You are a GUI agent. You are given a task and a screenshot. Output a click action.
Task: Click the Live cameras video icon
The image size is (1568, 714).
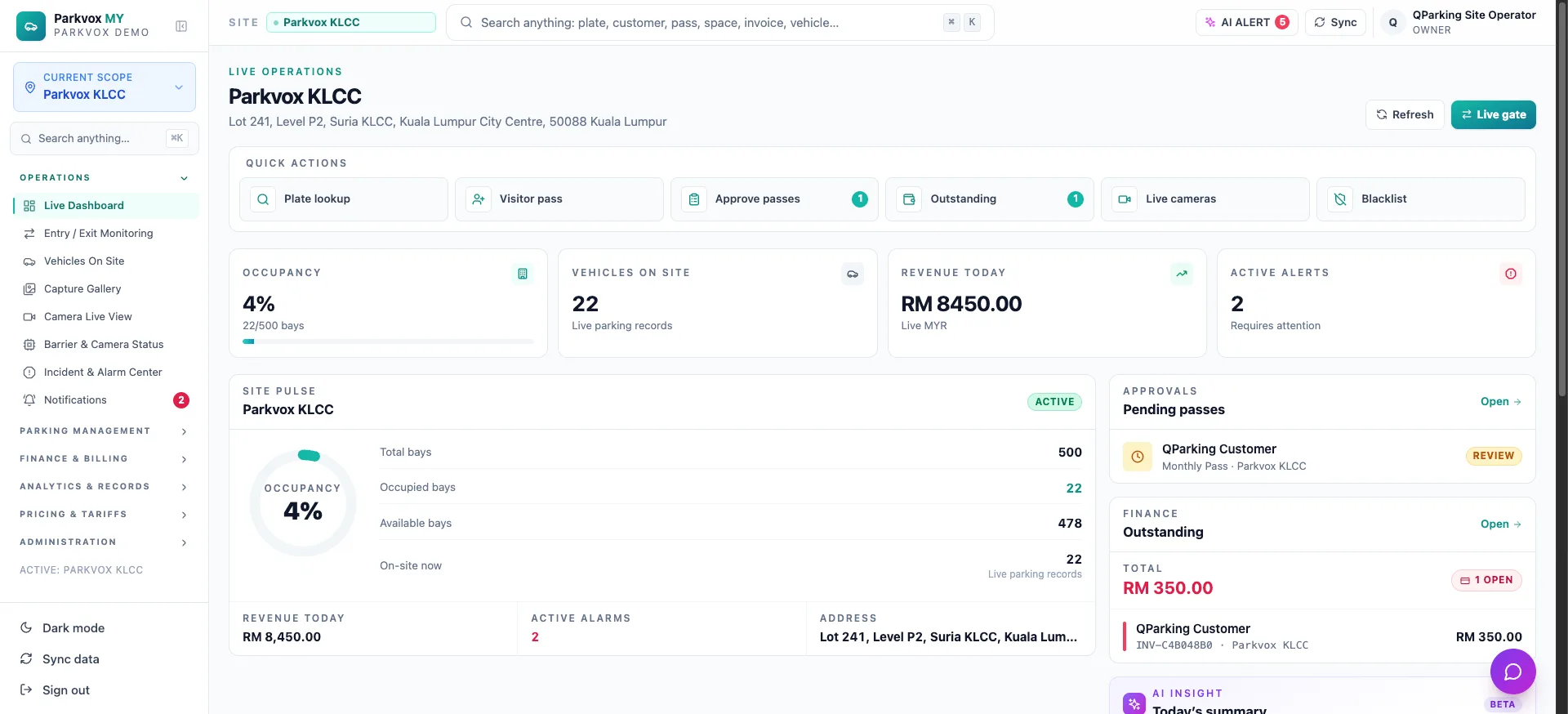click(1125, 199)
